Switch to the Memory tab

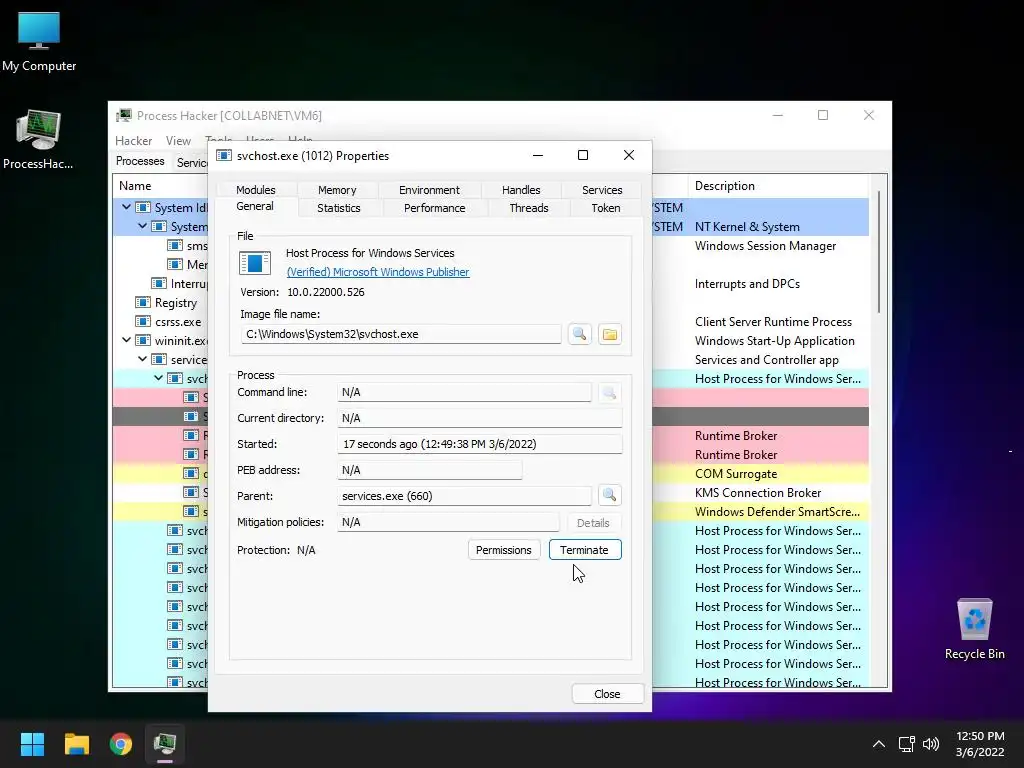click(x=337, y=189)
